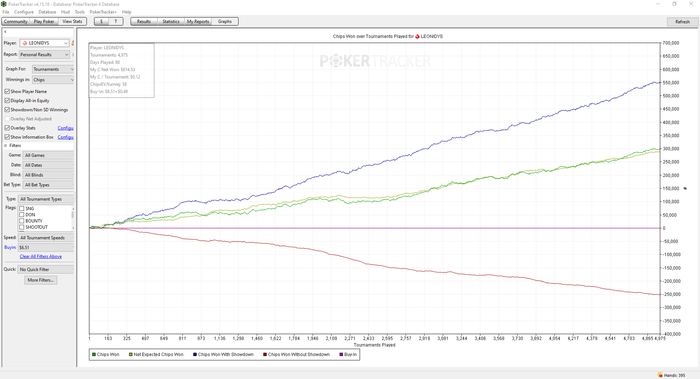Click the PokerTracker app icon in title bar
The height and width of the screenshot is (379, 700).
pyautogui.click(x=4, y=4)
